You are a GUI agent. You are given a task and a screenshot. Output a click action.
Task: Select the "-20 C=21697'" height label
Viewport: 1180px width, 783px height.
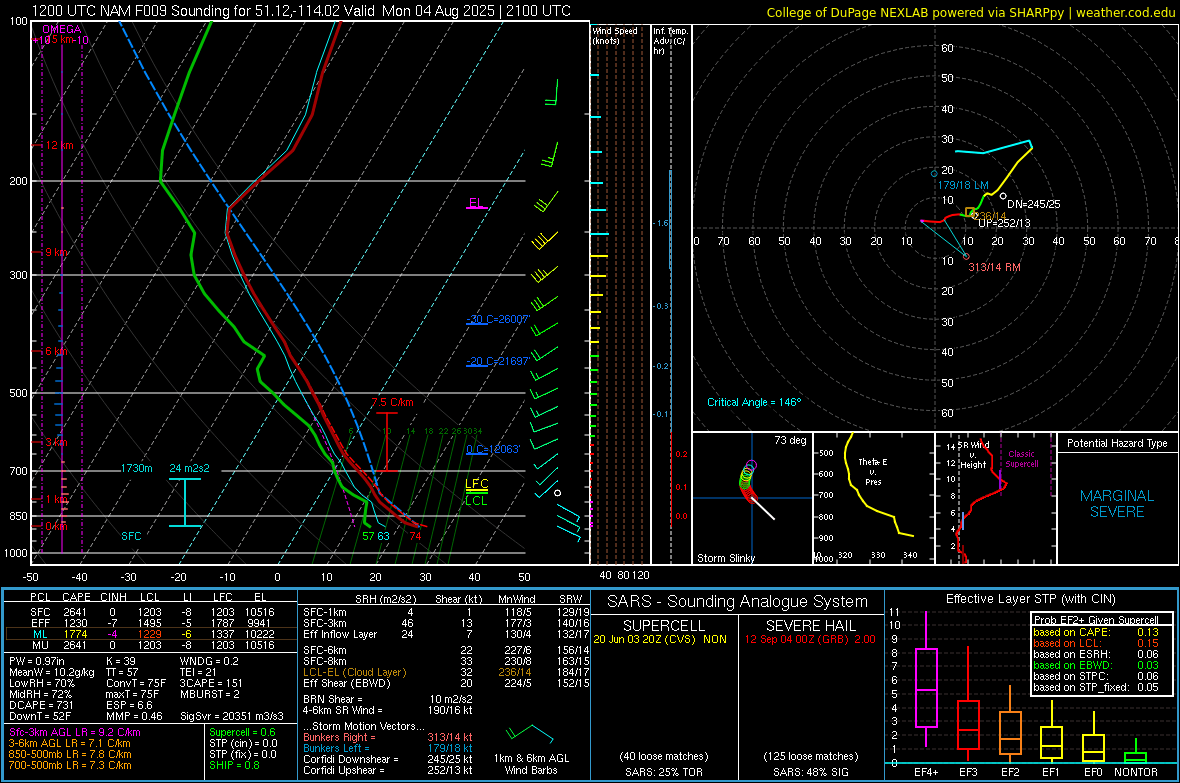pos(498,361)
